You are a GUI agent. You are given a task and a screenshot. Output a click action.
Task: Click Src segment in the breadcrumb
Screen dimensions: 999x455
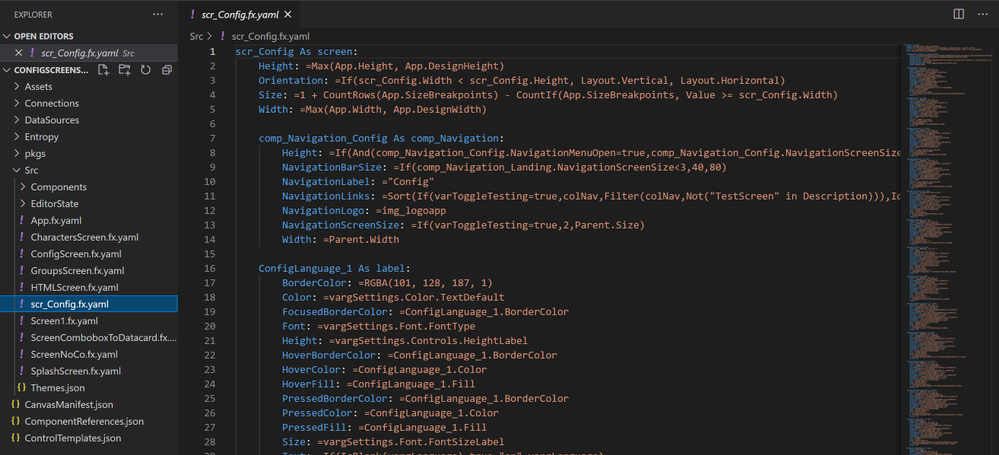[196, 36]
